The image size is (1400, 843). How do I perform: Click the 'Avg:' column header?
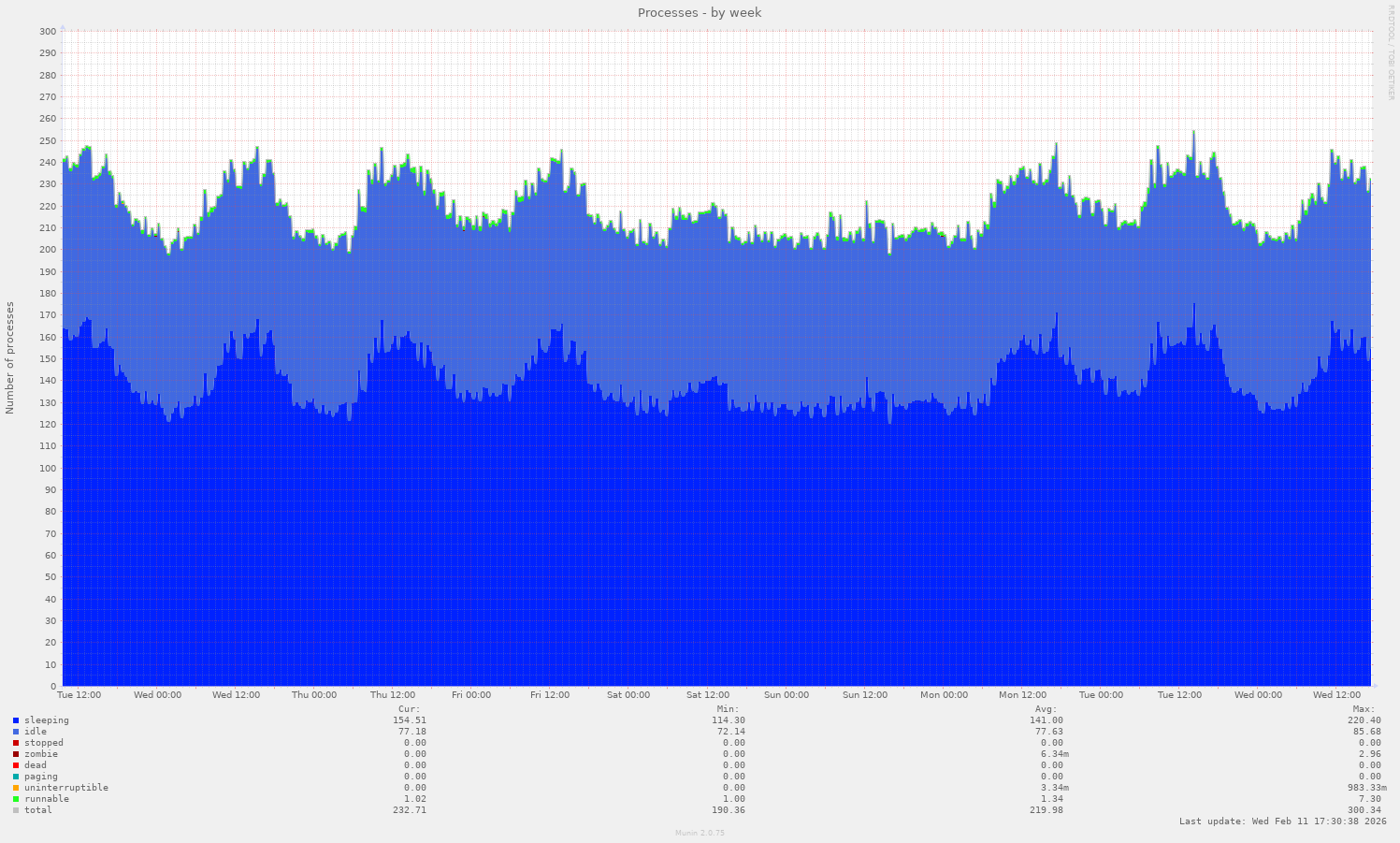point(1046,709)
